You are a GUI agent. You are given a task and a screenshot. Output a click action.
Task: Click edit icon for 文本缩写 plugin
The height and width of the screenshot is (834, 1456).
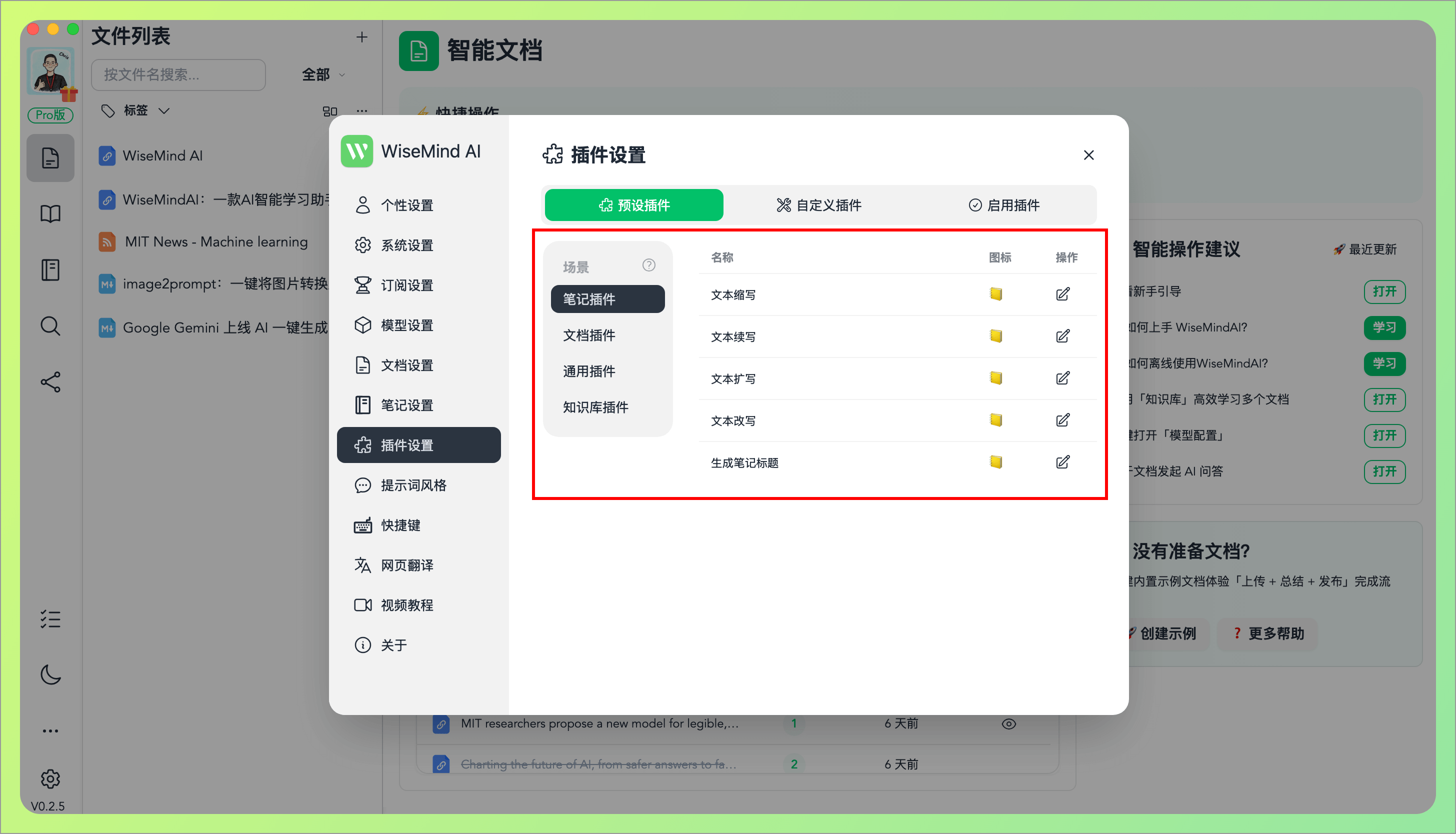coord(1063,294)
